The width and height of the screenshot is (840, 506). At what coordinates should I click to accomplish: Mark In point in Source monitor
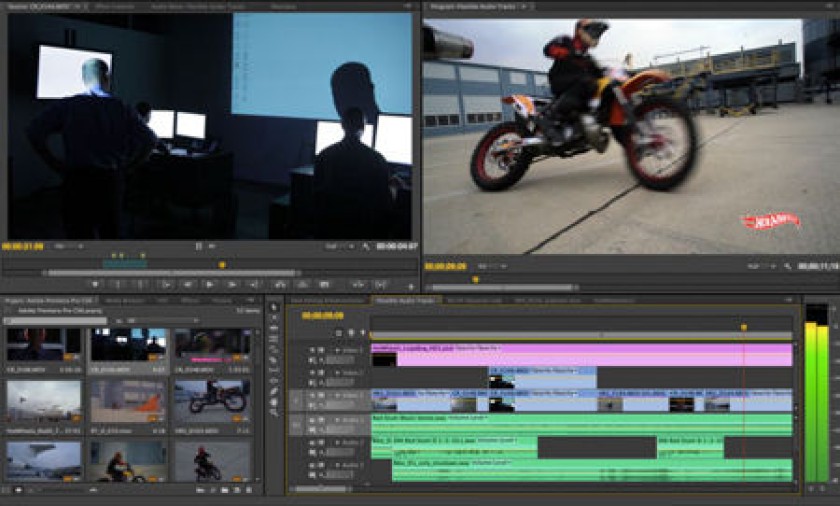118,284
